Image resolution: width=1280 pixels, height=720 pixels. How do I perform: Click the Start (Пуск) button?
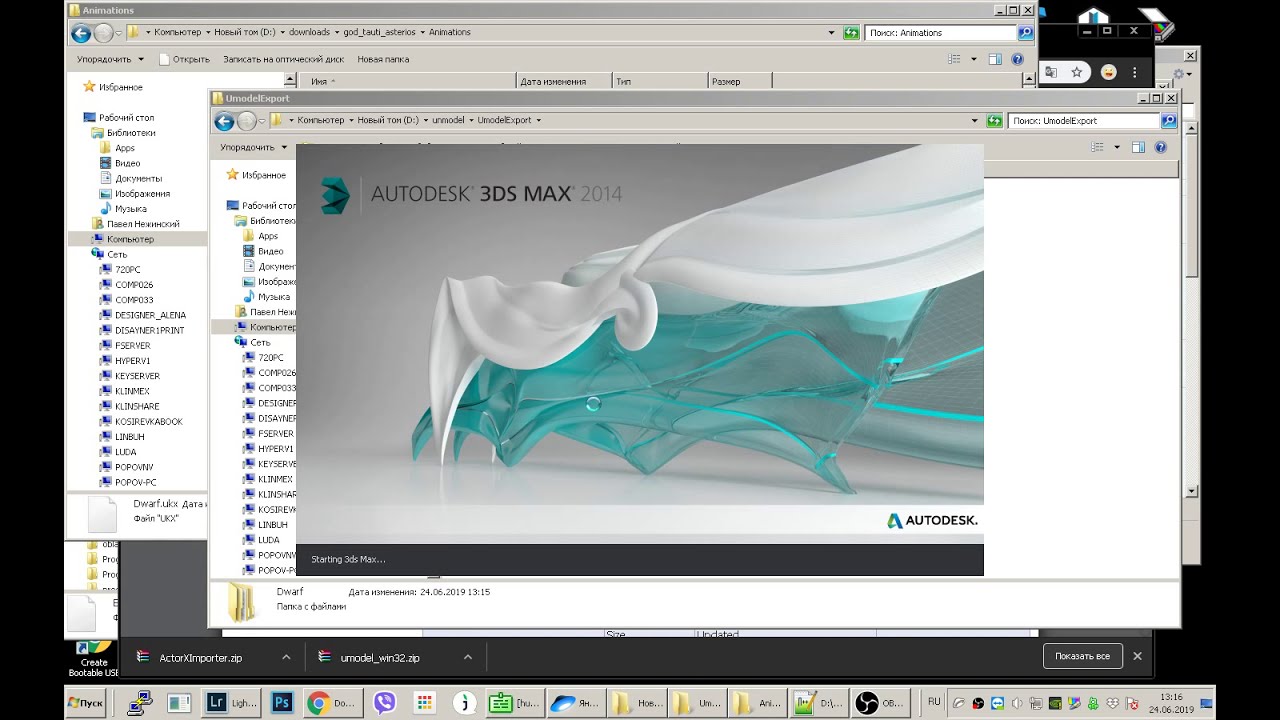click(86, 703)
